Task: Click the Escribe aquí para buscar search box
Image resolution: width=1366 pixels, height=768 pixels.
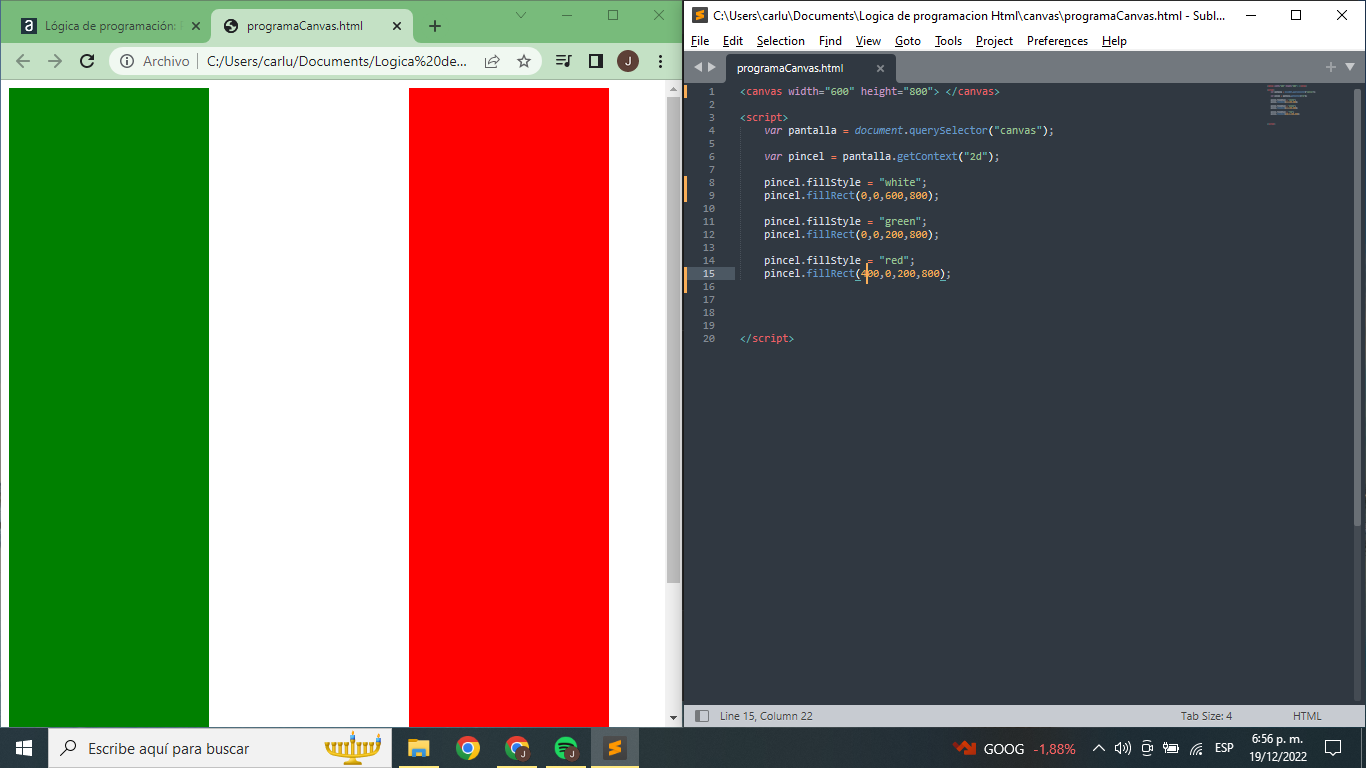Action: pyautogui.click(x=219, y=748)
